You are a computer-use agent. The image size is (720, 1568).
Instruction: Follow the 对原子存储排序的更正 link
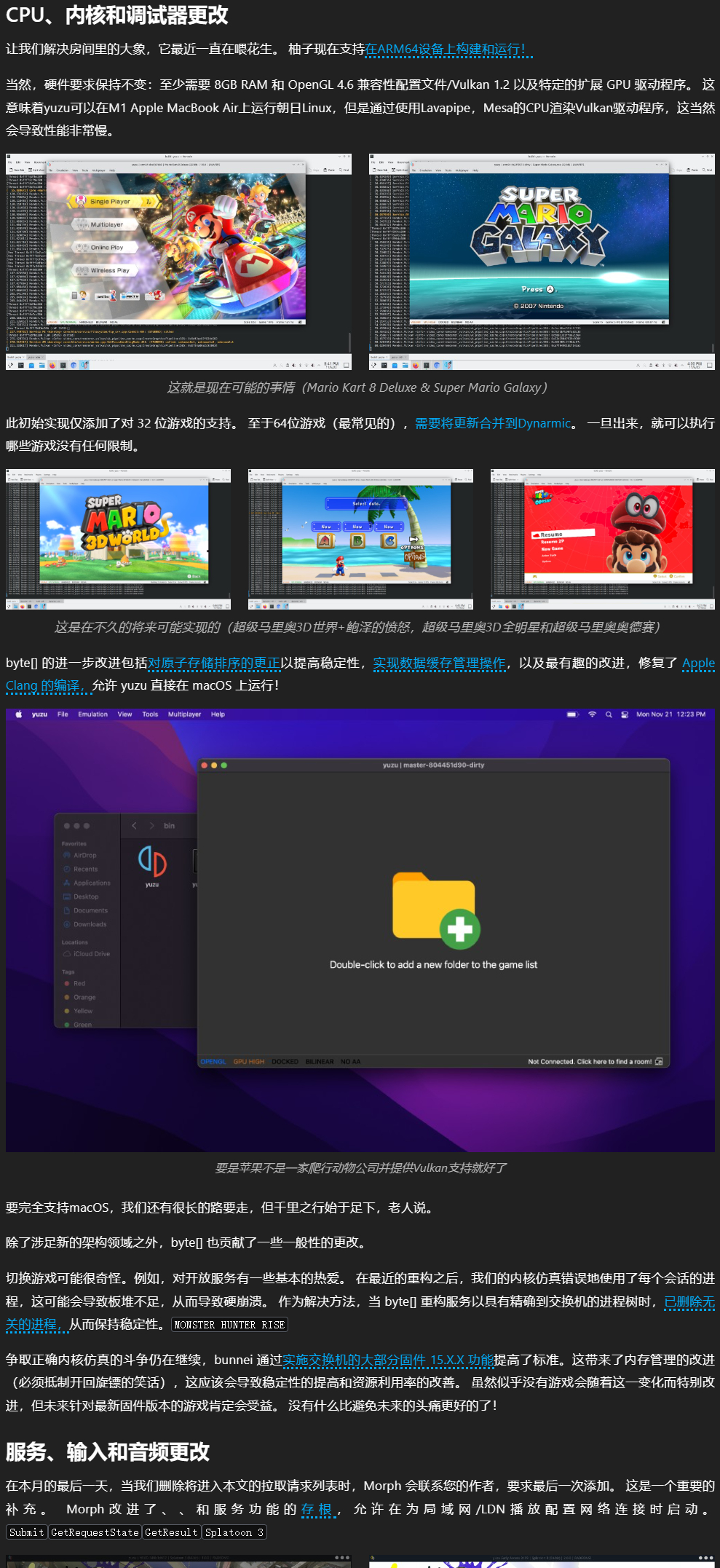(x=214, y=663)
